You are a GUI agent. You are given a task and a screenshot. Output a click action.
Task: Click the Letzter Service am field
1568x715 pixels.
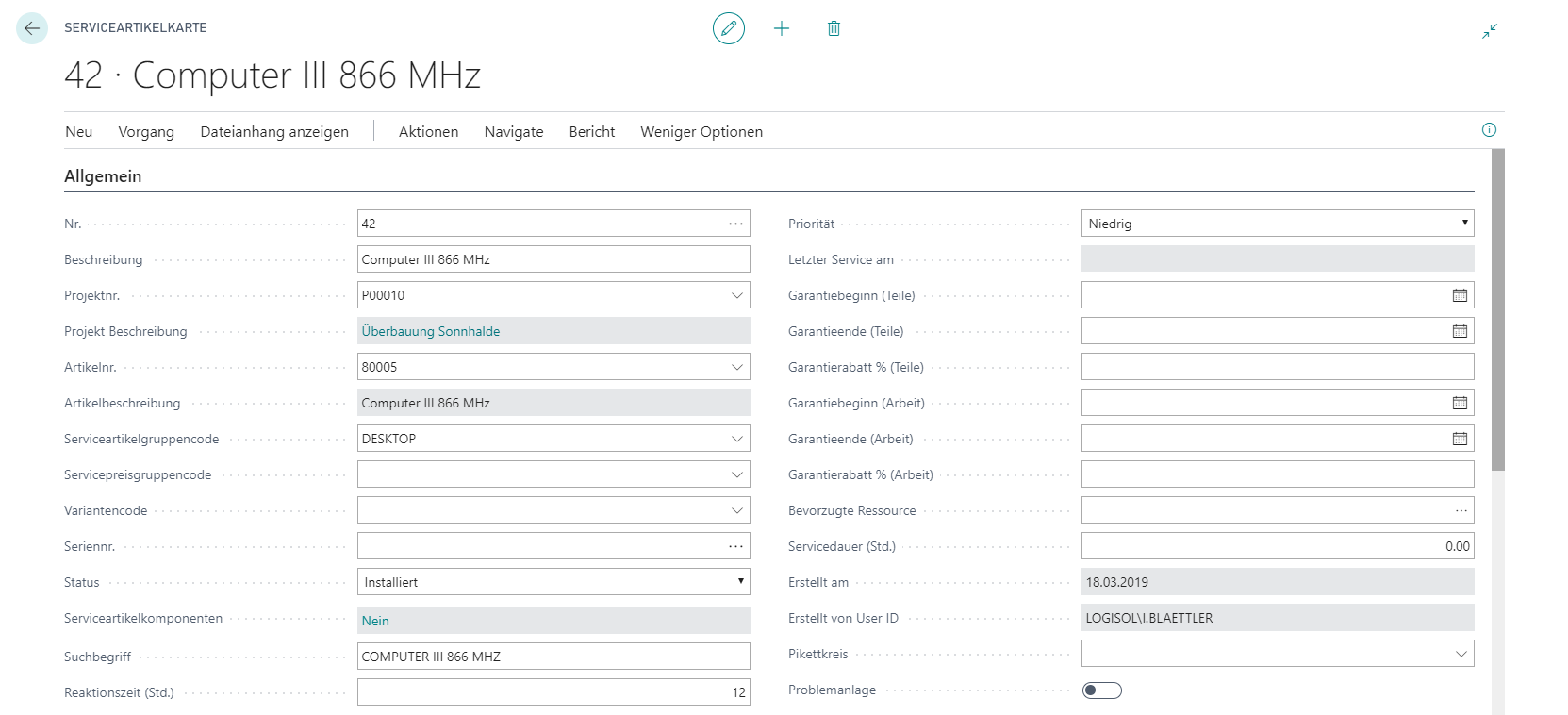1278,259
